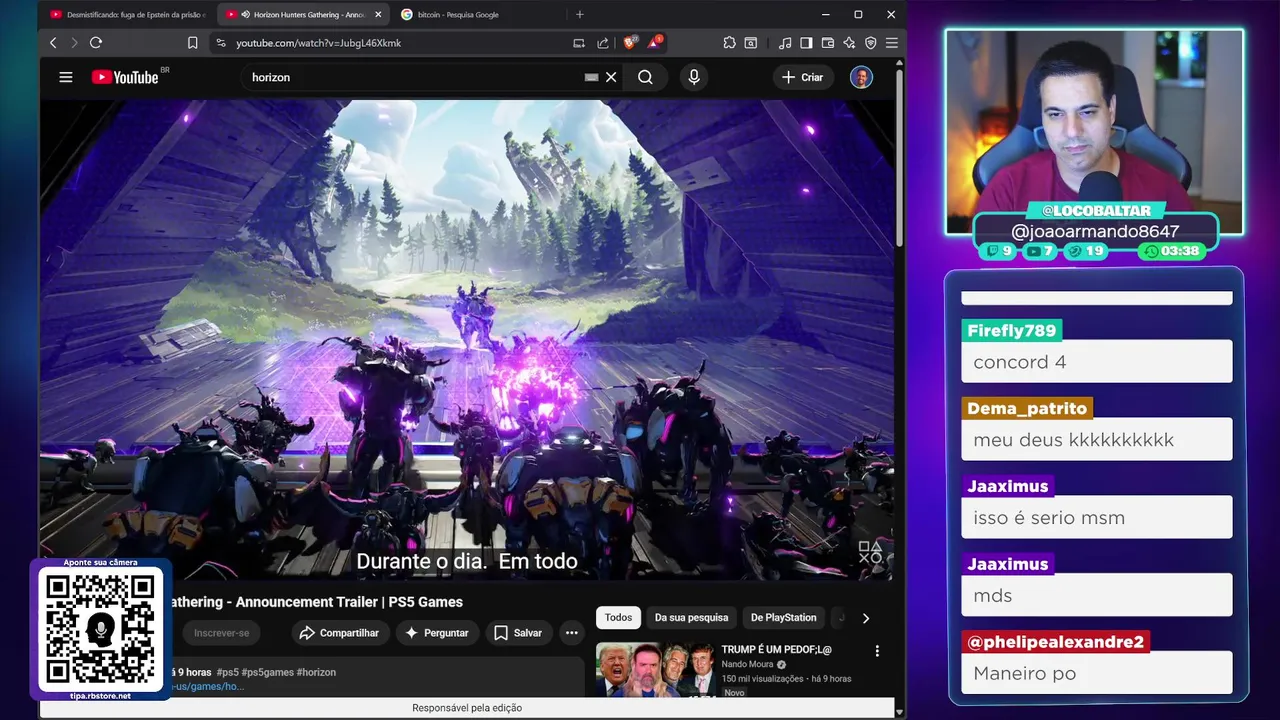This screenshot has width=1280, height=720.
Task: Click the Compartilhar button
Action: 339,633
